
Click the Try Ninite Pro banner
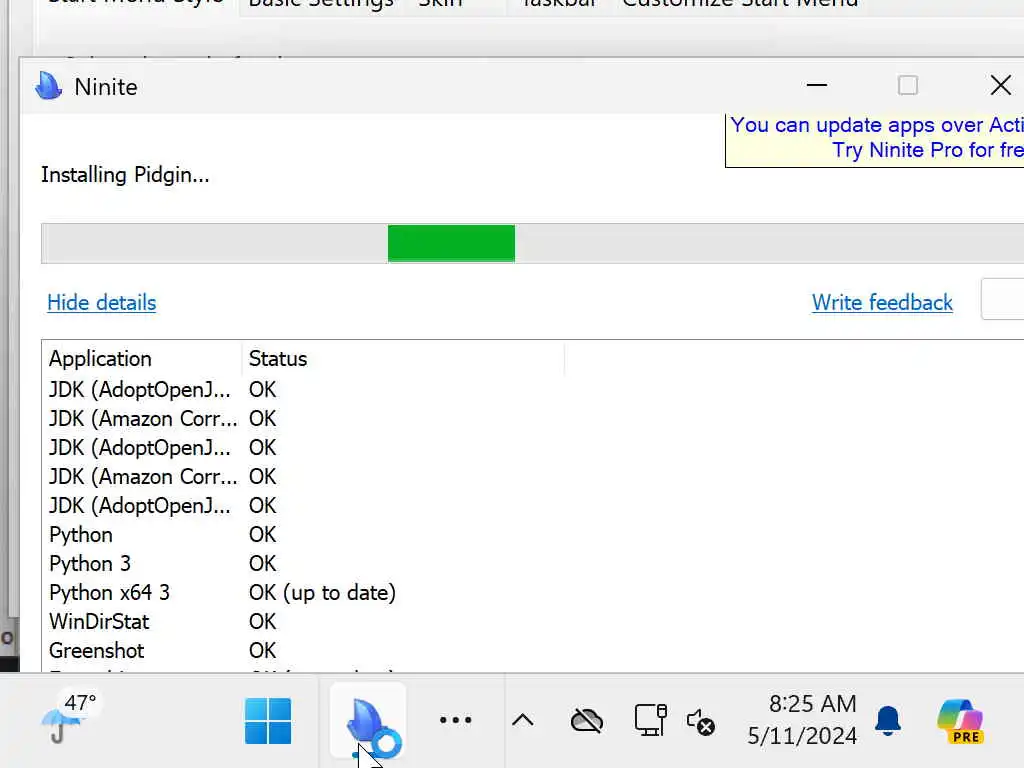click(875, 138)
